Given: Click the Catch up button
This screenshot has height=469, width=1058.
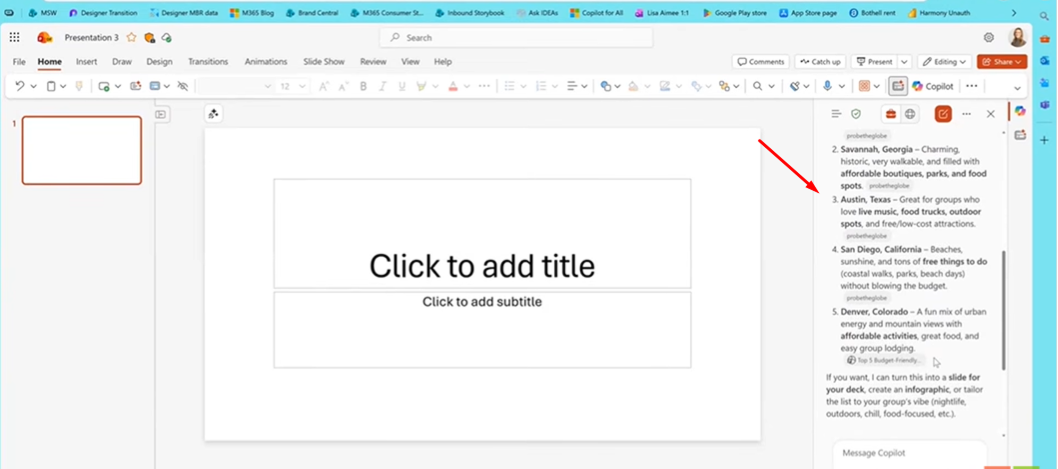Looking at the screenshot, I should point(819,62).
